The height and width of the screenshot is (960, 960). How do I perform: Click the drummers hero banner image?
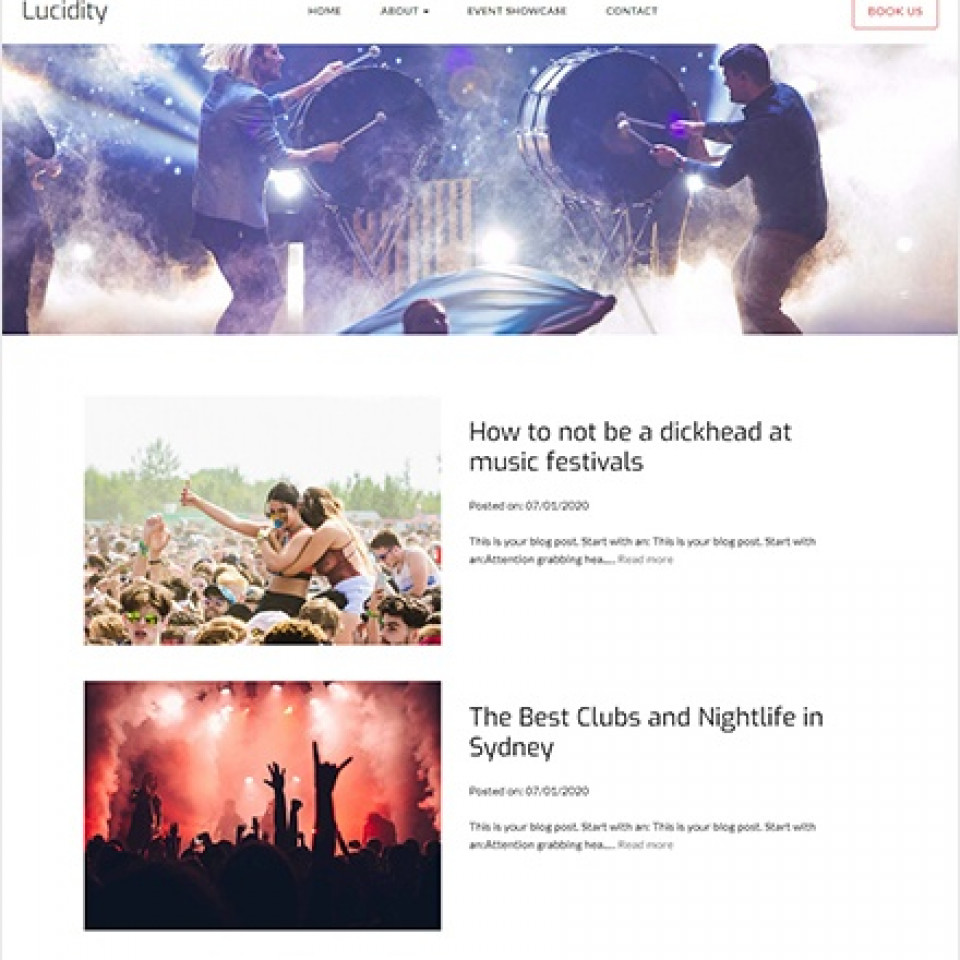pyautogui.click(x=480, y=189)
